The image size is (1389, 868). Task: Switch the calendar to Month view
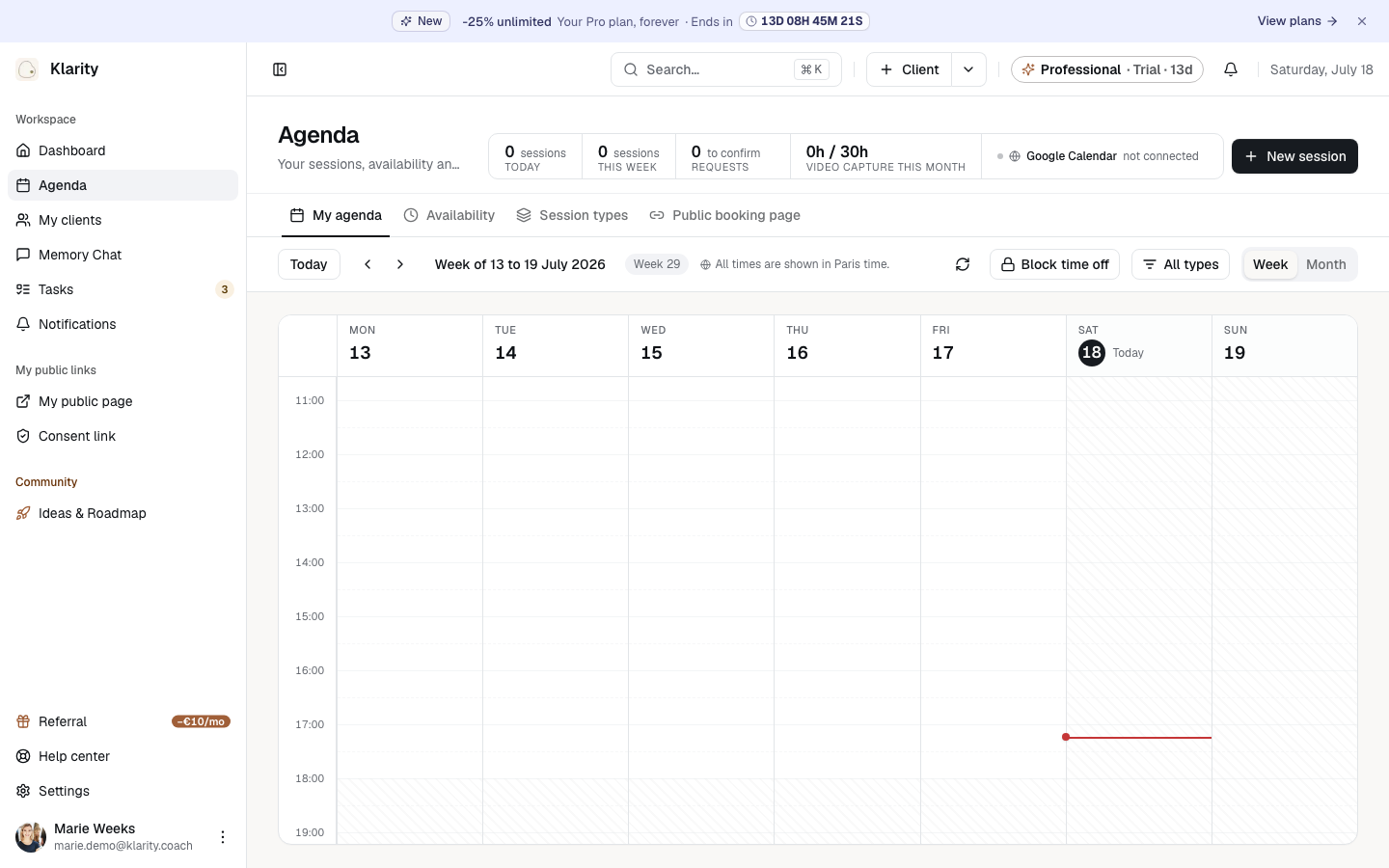click(x=1325, y=264)
